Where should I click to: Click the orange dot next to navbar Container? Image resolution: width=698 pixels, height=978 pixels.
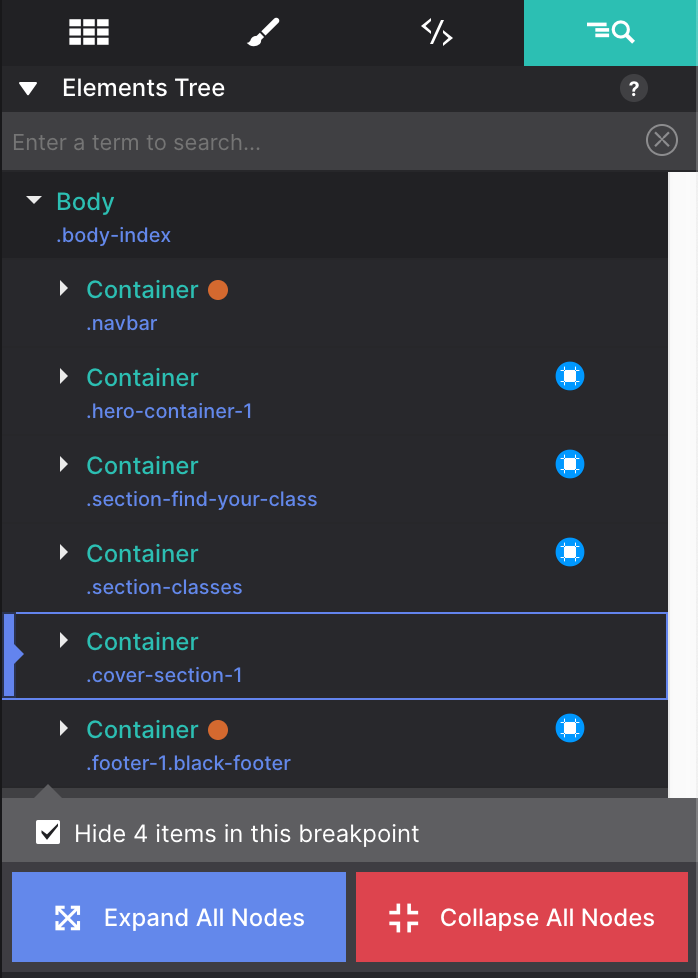218,290
